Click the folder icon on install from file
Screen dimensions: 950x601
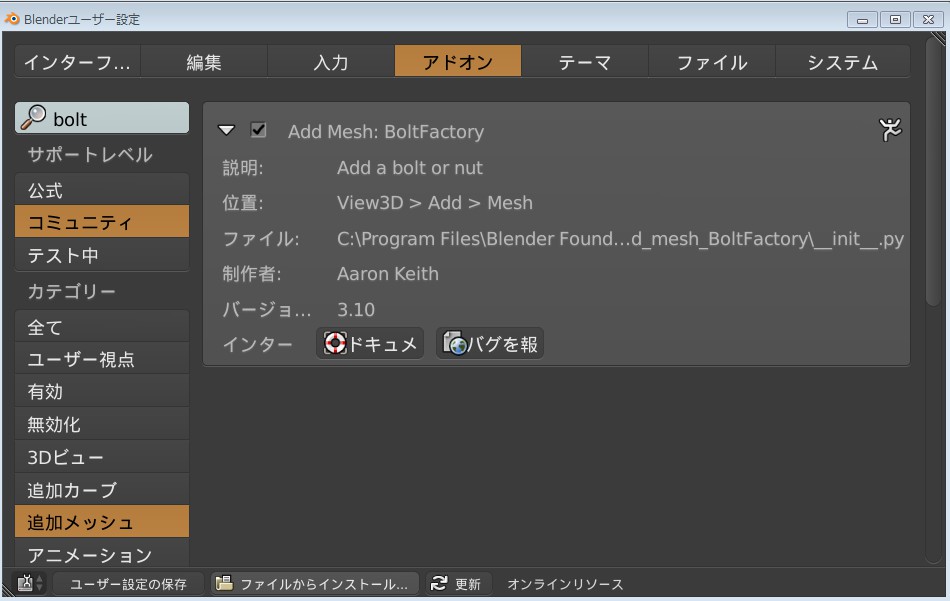click(224, 583)
